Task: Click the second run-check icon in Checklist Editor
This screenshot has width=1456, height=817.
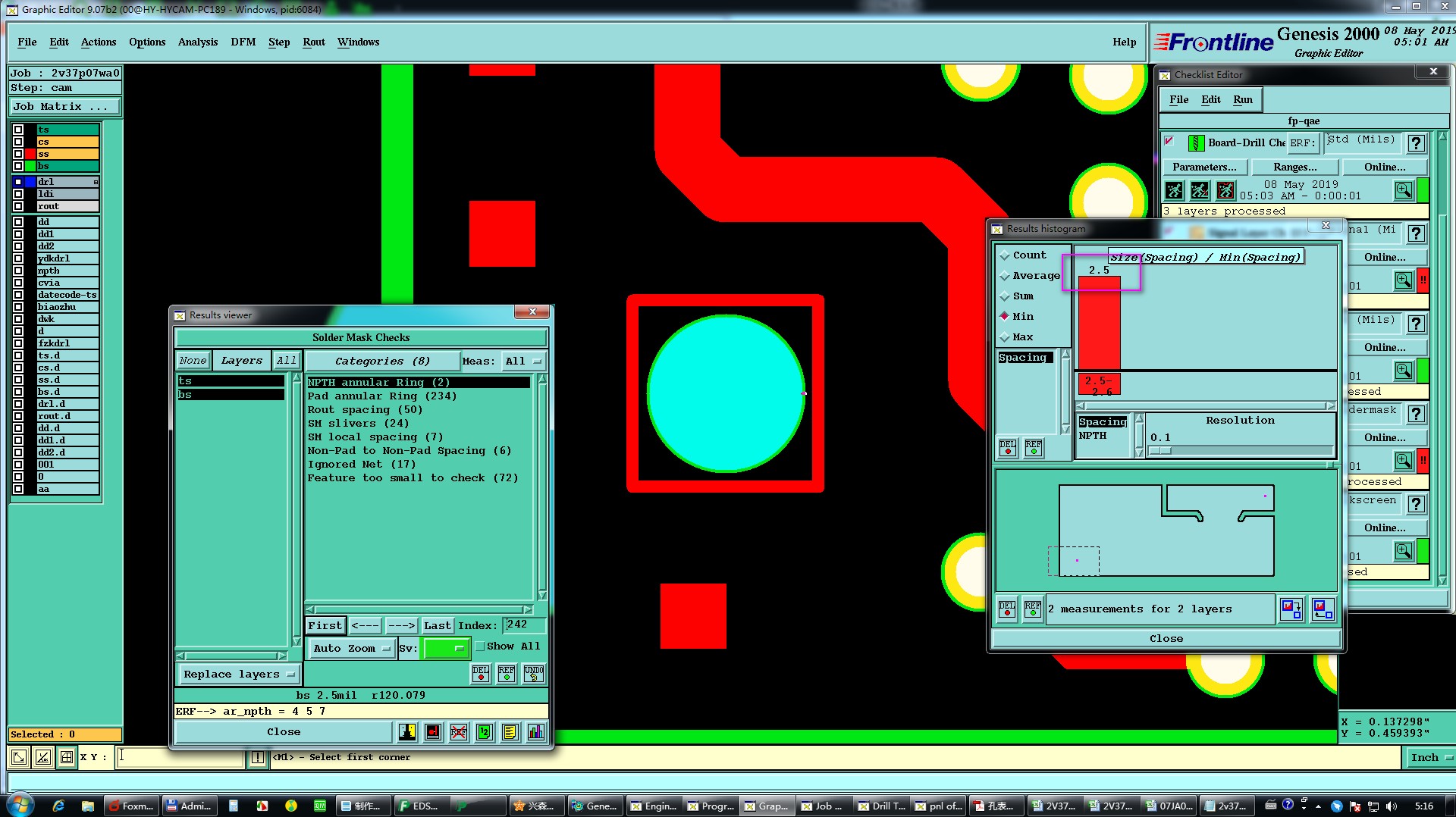Action: coord(1200,190)
